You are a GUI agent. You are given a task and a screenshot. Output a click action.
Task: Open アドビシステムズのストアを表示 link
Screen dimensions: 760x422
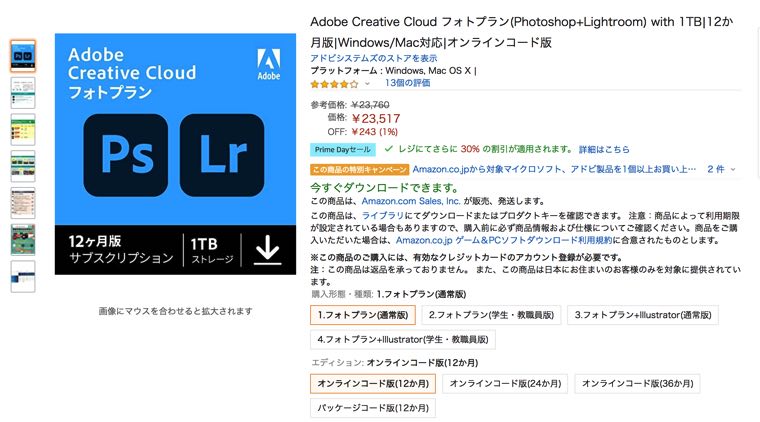[x=374, y=58]
